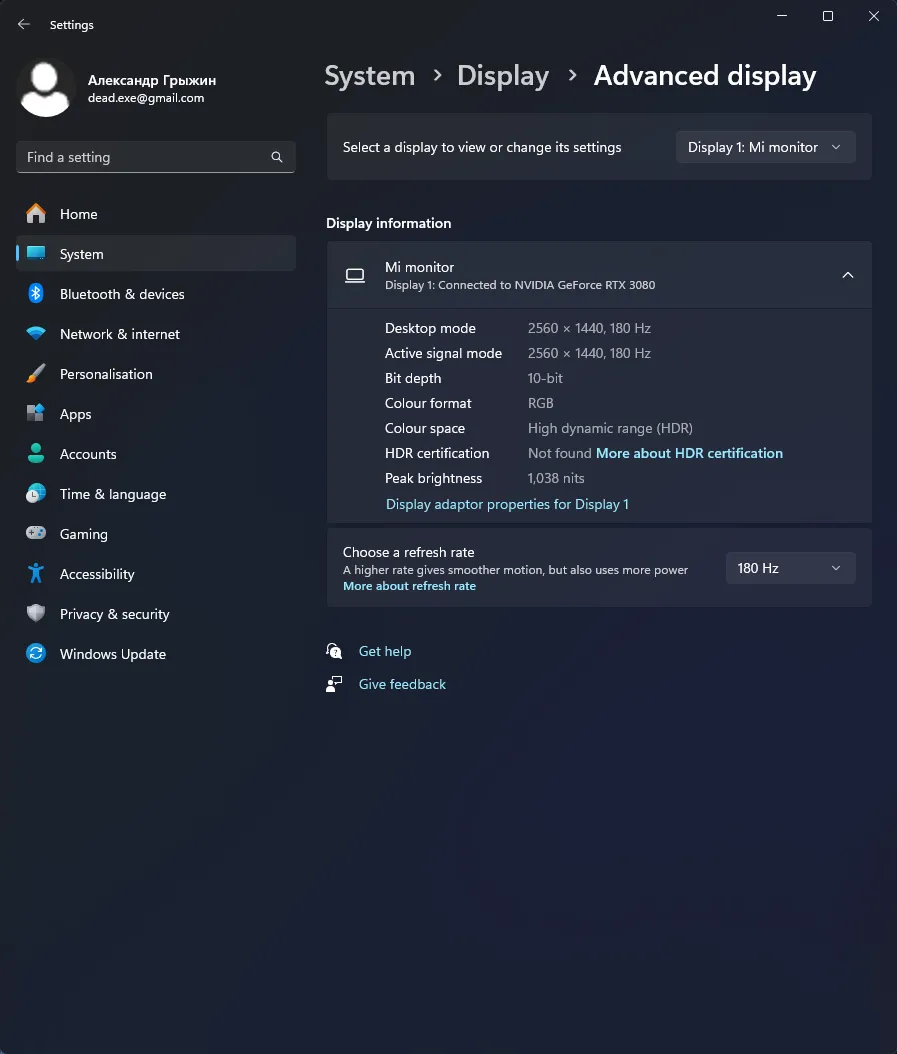
Task: Click the Personalisation paintbrush icon
Action: 36,374
